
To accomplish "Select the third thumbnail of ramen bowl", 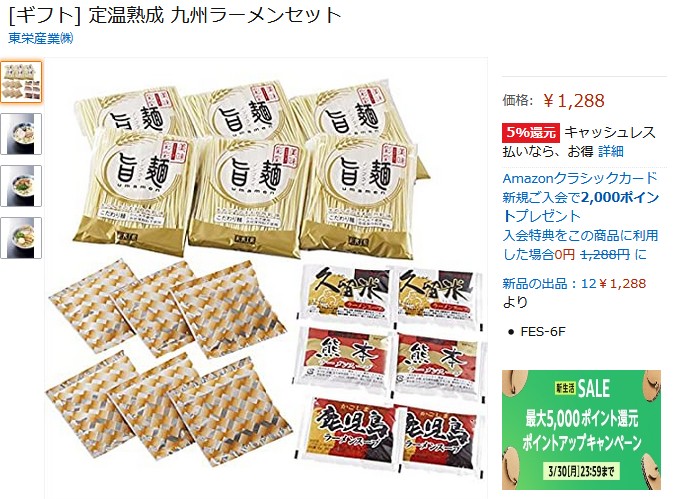I will [21, 186].
